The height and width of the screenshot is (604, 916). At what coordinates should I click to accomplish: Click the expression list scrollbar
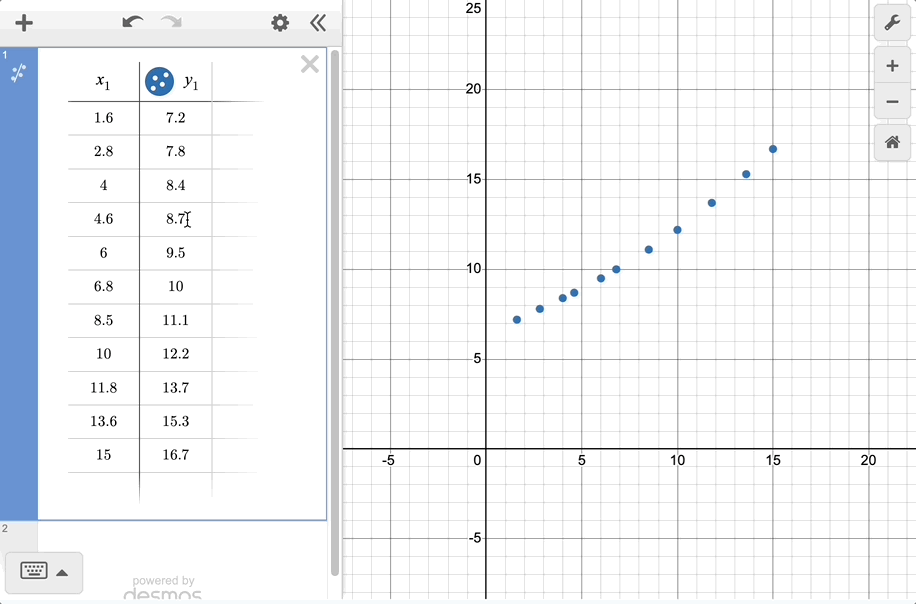[335, 300]
